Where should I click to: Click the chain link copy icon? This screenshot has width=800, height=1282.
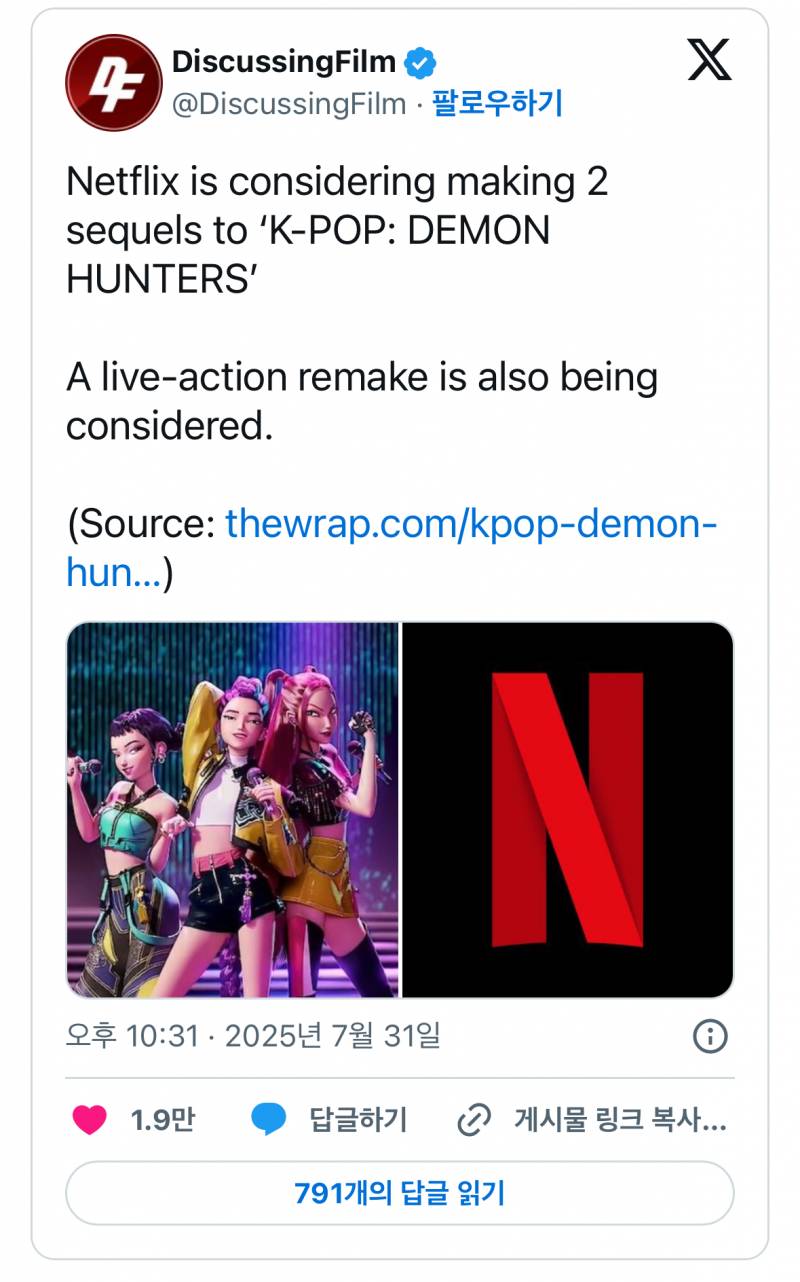point(471,1120)
